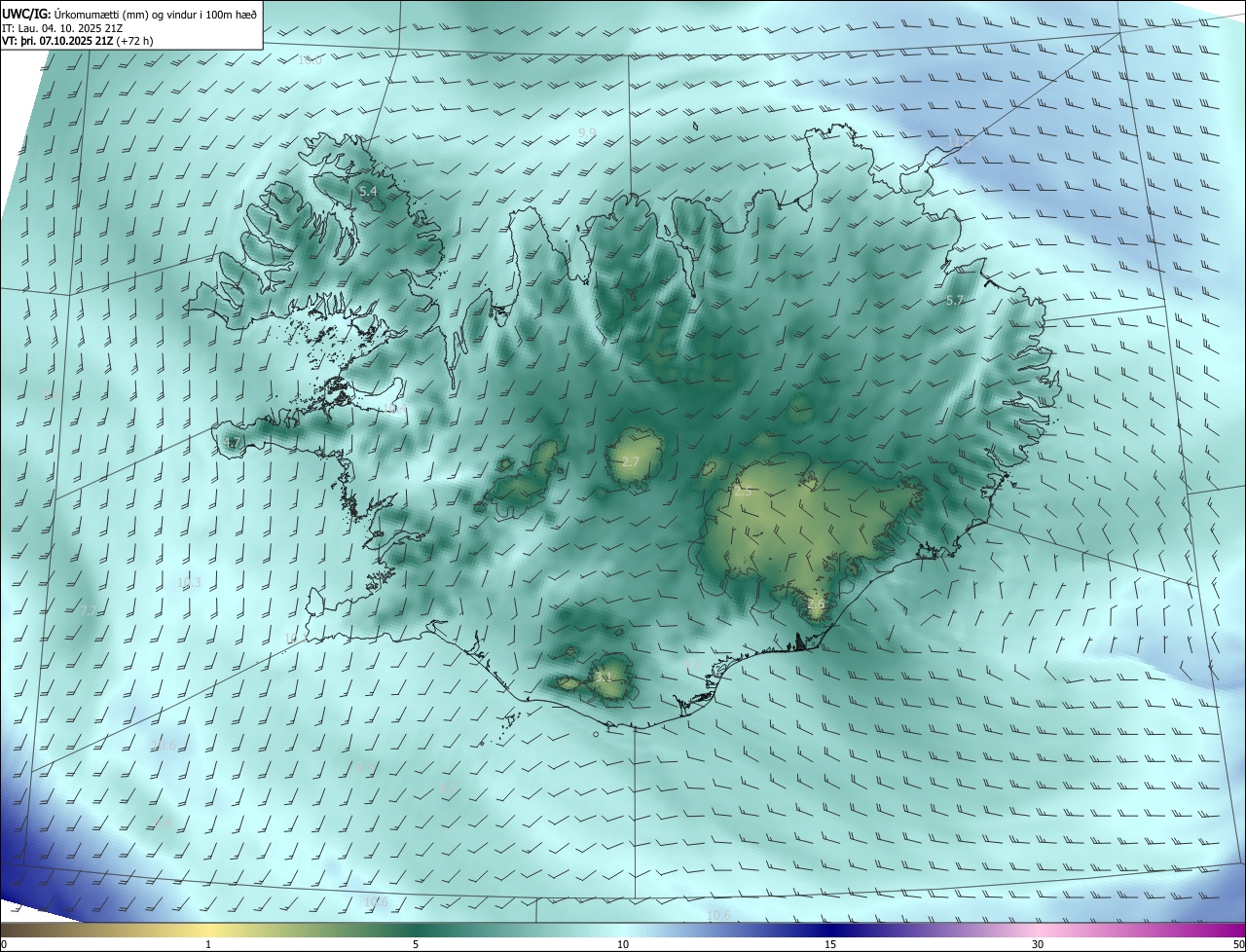Image resolution: width=1246 pixels, height=952 pixels.
Task: Click the 4.7 value on the western peninsula
Action: pos(232,443)
